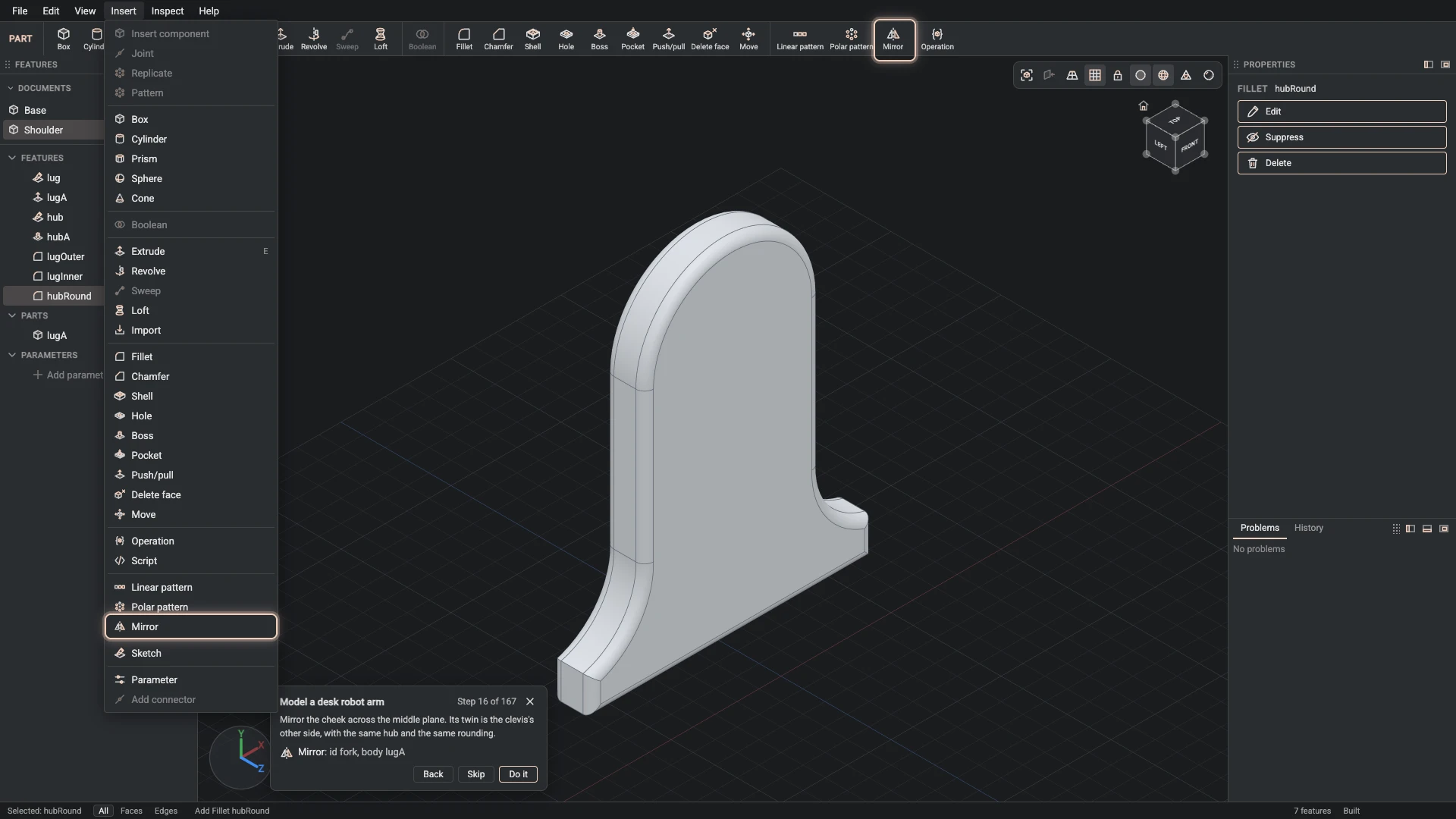
Task: Select the Push/pull toolbar tool
Action: point(668,39)
